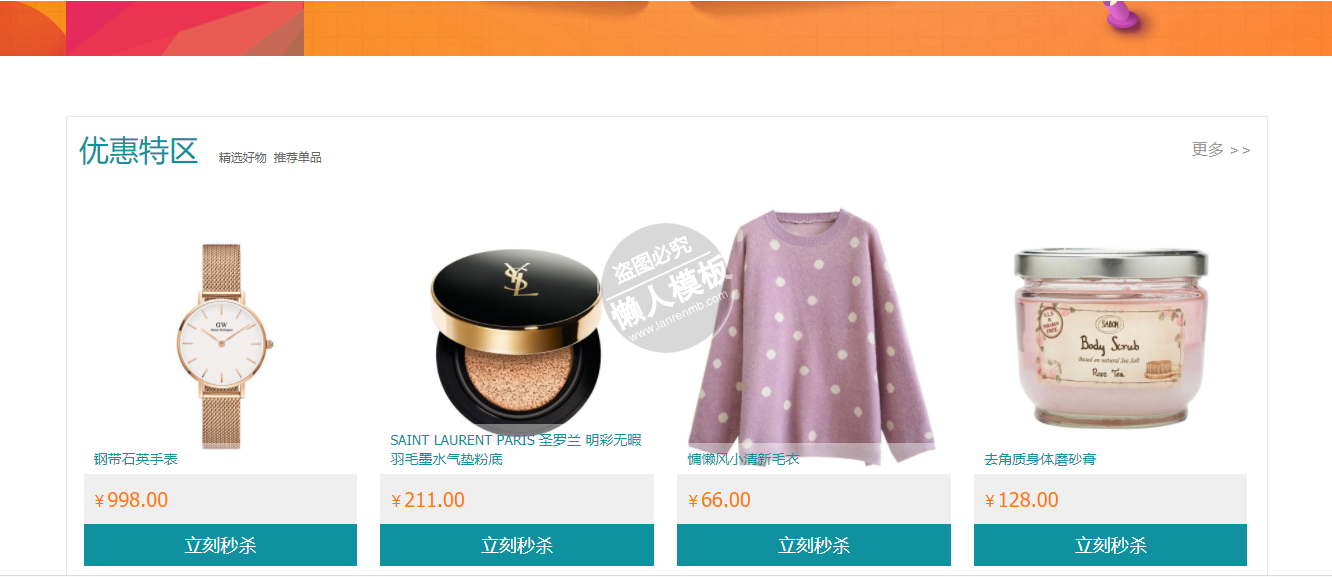Open the 钢带石英手表 product title

(136, 459)
